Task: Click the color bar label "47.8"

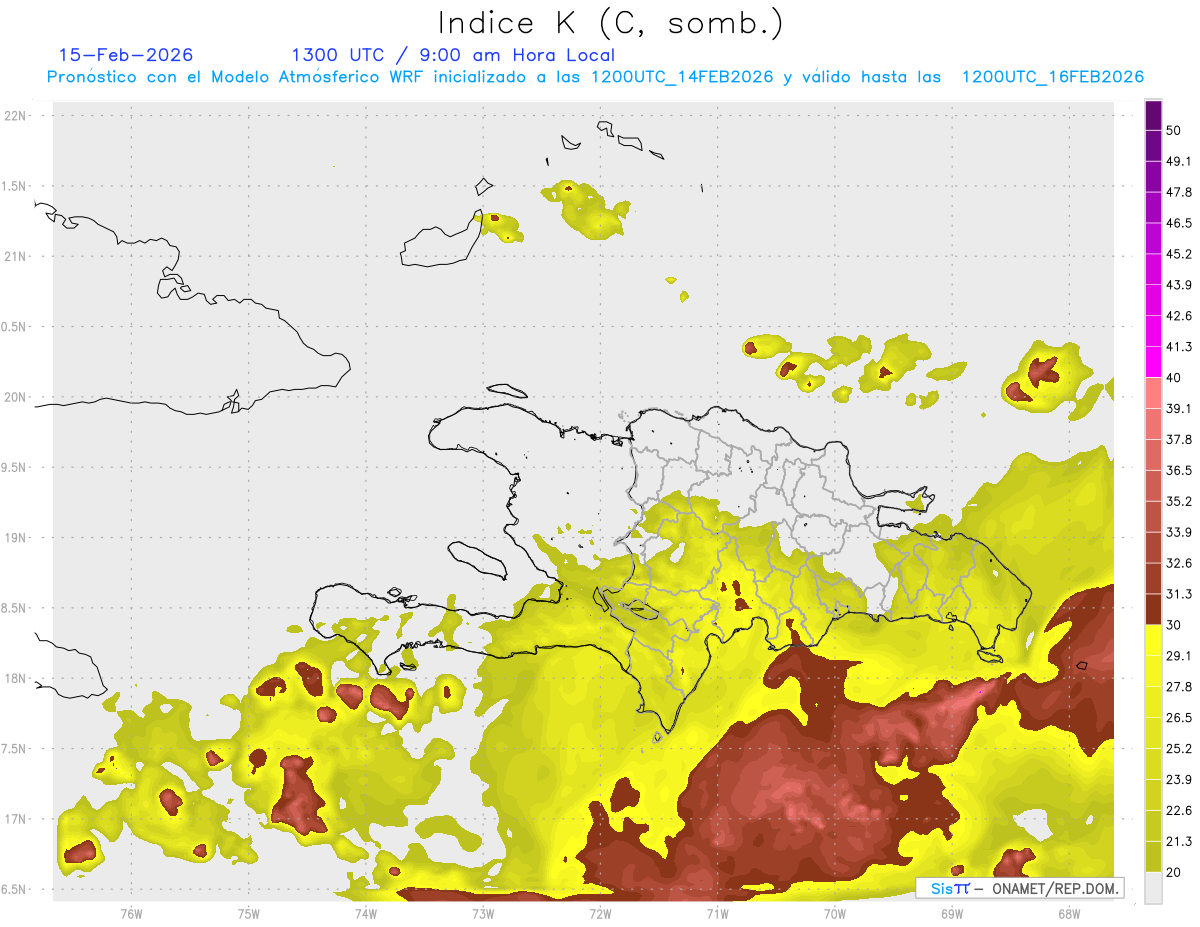Action: point(1178,192)
